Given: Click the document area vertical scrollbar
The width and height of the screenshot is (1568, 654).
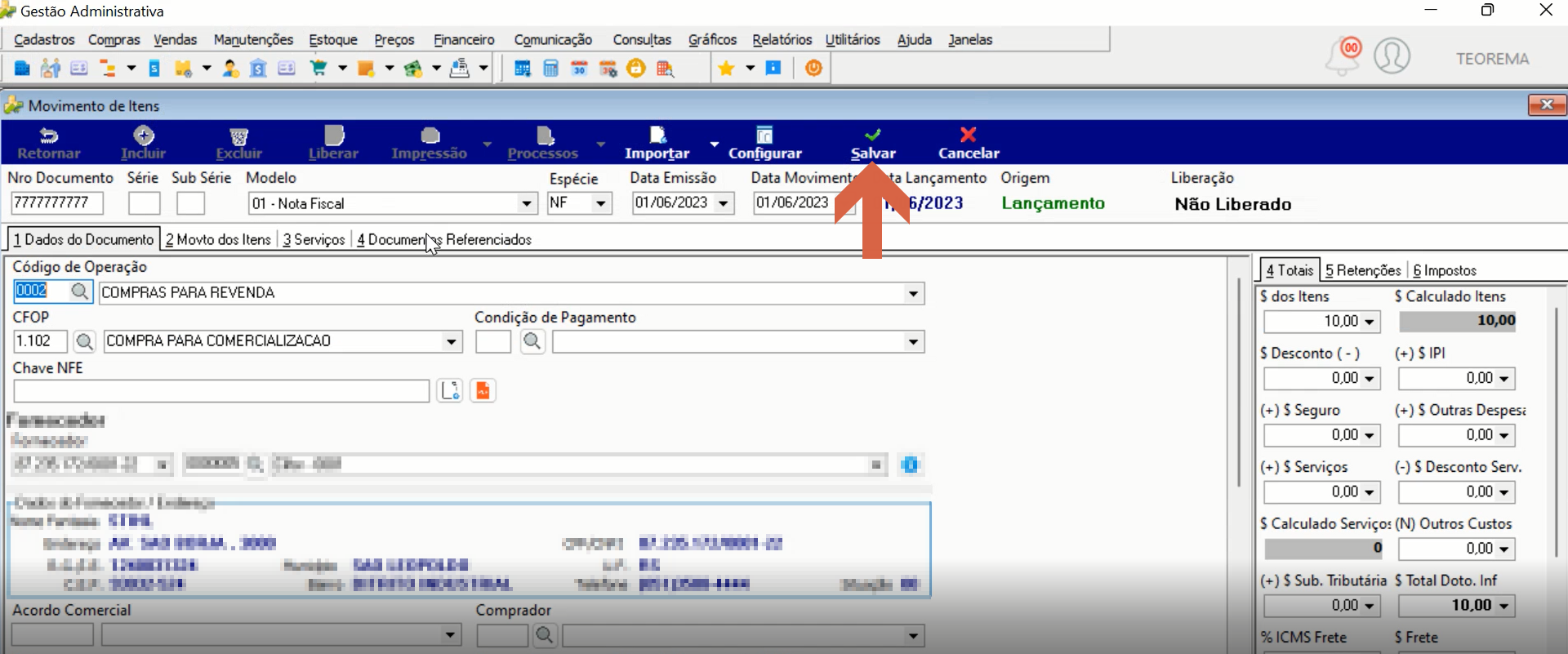Looking at the screenshot, I should 1239,384.
